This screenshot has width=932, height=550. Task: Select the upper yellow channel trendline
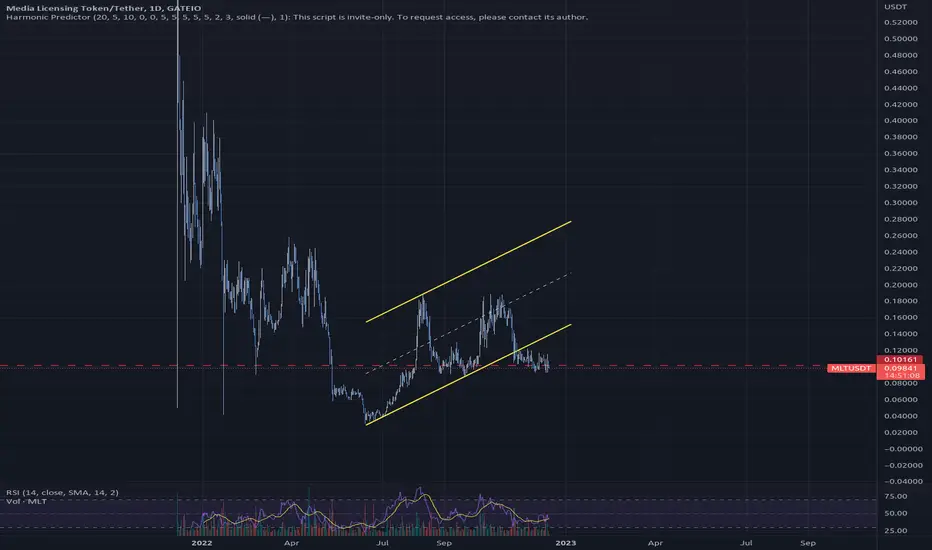tap(468, 272)
